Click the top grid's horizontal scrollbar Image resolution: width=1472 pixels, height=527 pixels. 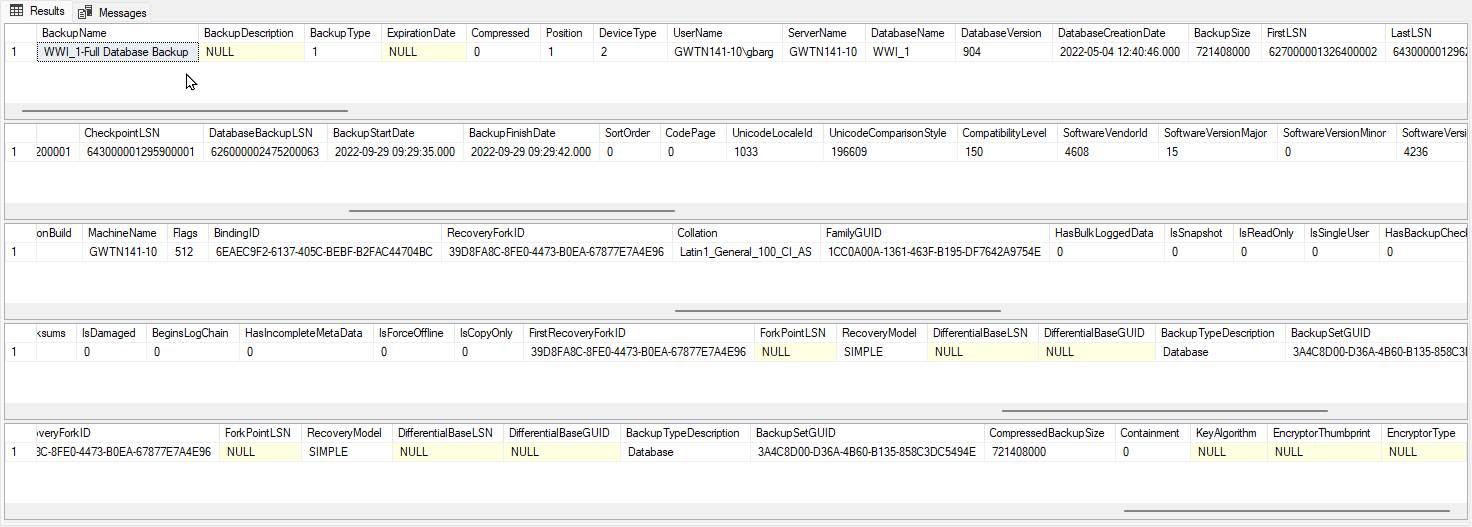[x=184, y=110]
